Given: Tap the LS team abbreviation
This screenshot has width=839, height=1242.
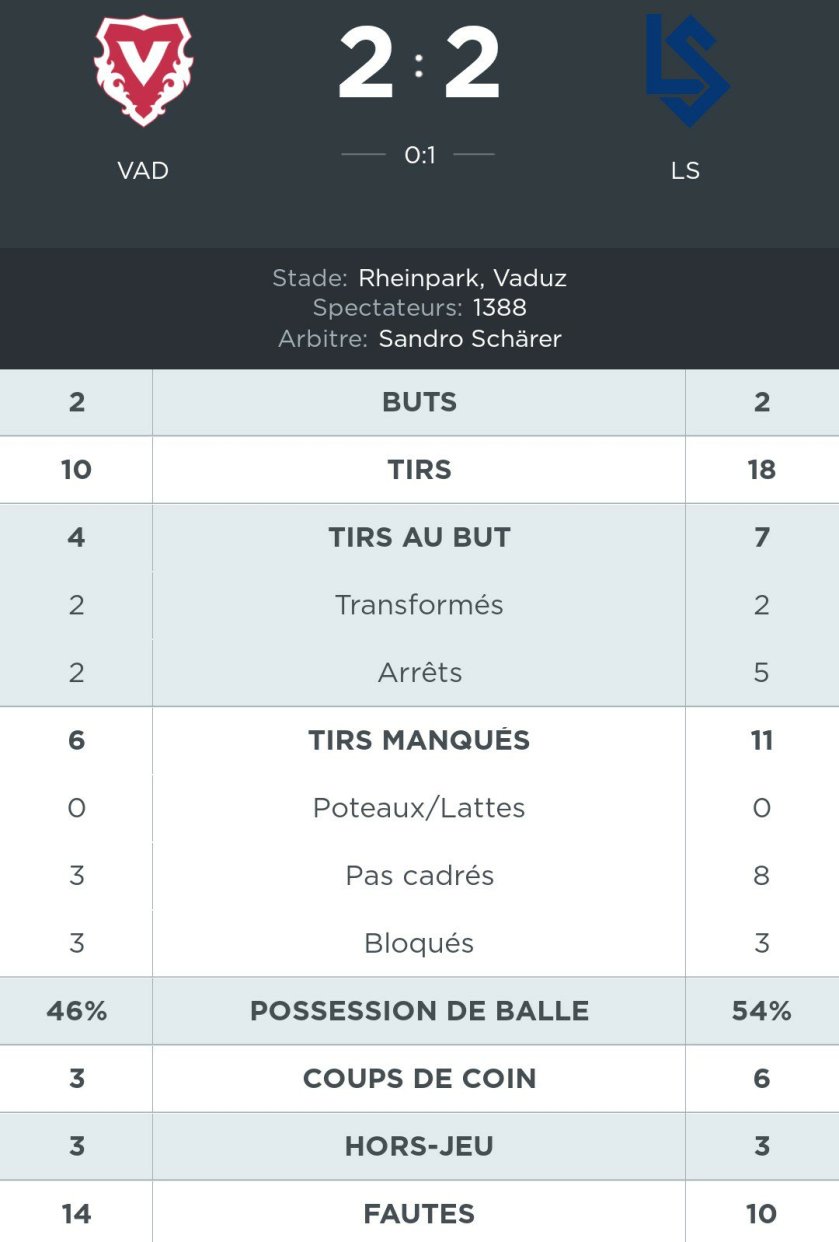Looking at the screenshot, I should pyautogui.click(x=686, y=171).
